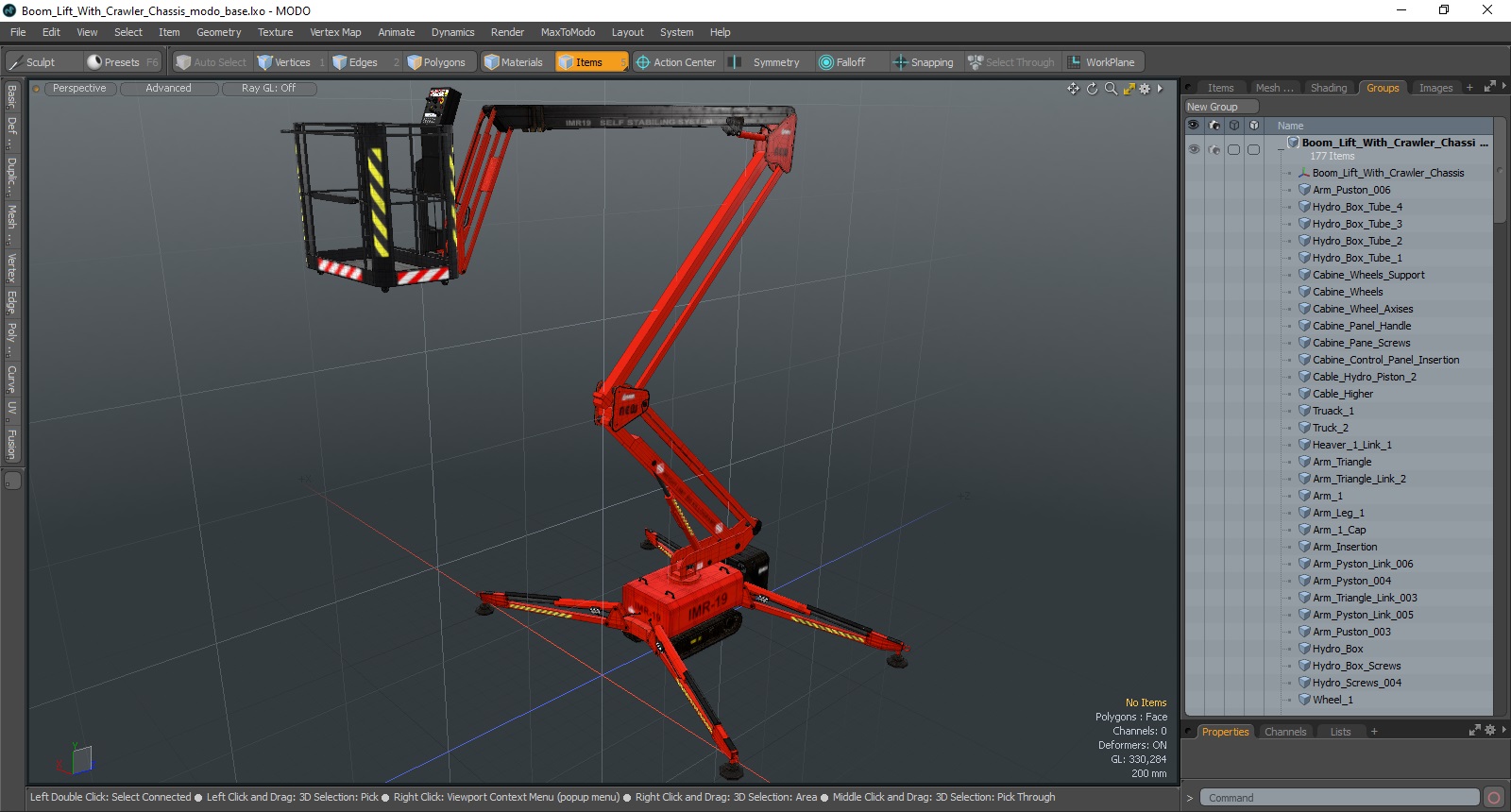
Task: Switch to Polygons selection mode
Action: pyautogui.click(x=441, y=62)
